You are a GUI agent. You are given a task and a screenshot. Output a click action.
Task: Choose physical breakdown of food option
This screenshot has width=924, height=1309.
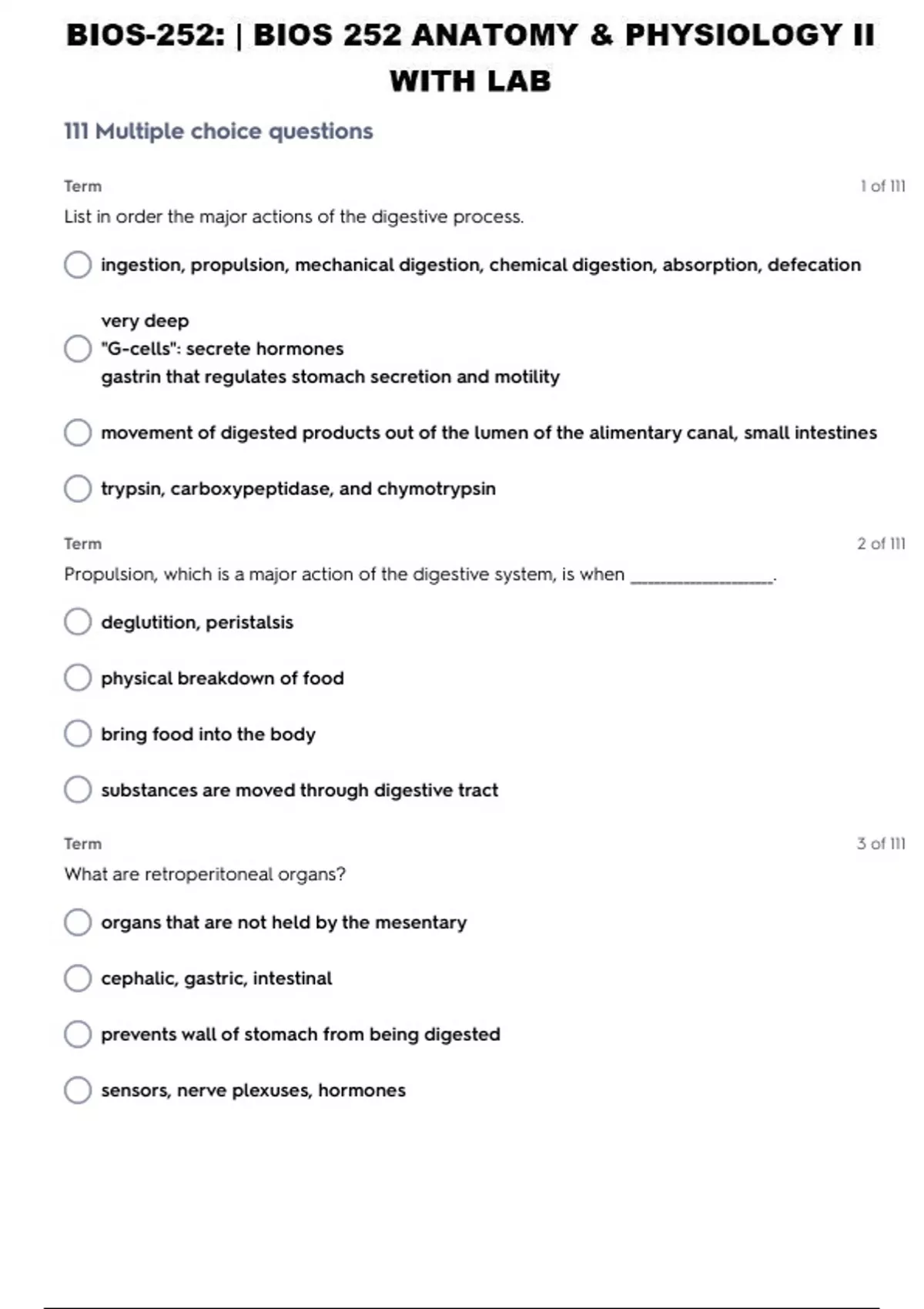coord(78,678)
